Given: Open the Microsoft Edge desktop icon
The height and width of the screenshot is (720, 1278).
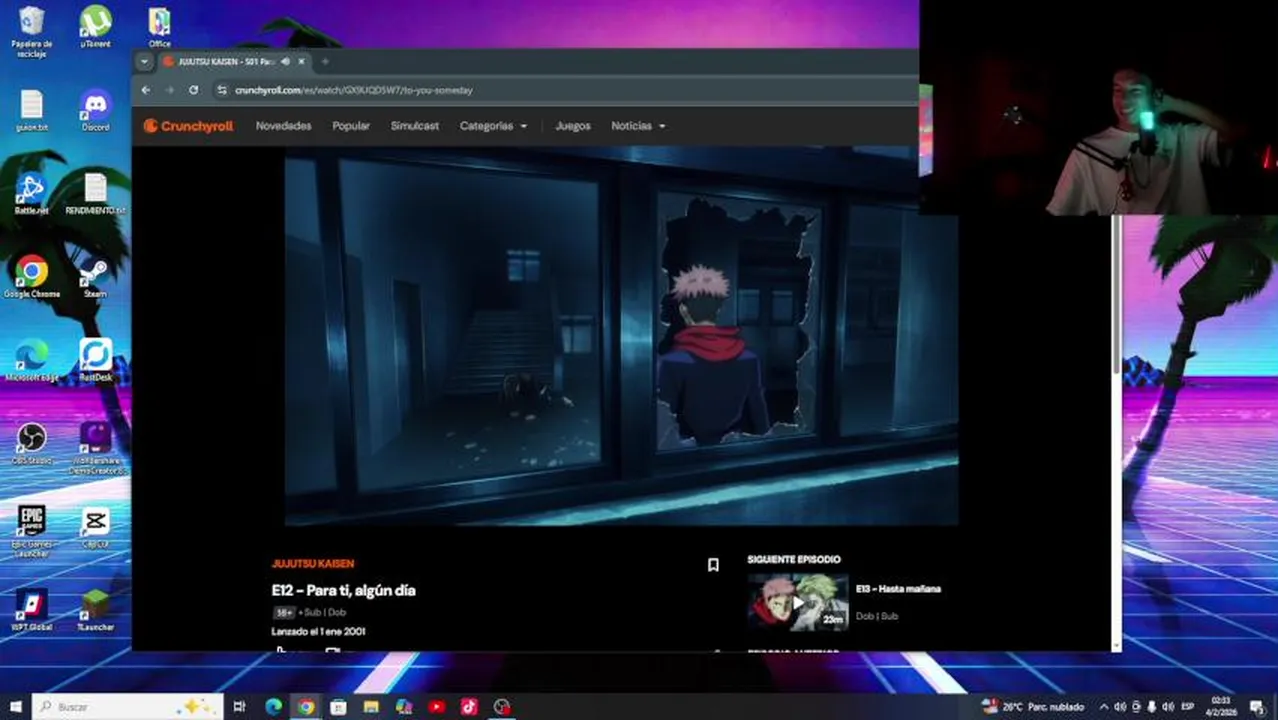Looking at the screenshot, I should click(32, 361).
